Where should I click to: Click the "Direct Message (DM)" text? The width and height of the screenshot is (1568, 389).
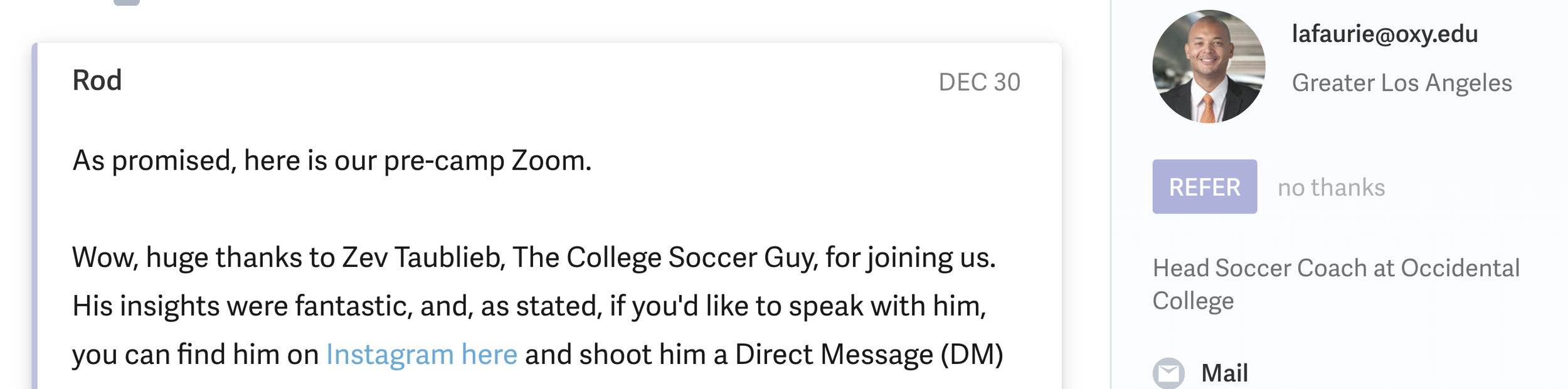(869, 355)
